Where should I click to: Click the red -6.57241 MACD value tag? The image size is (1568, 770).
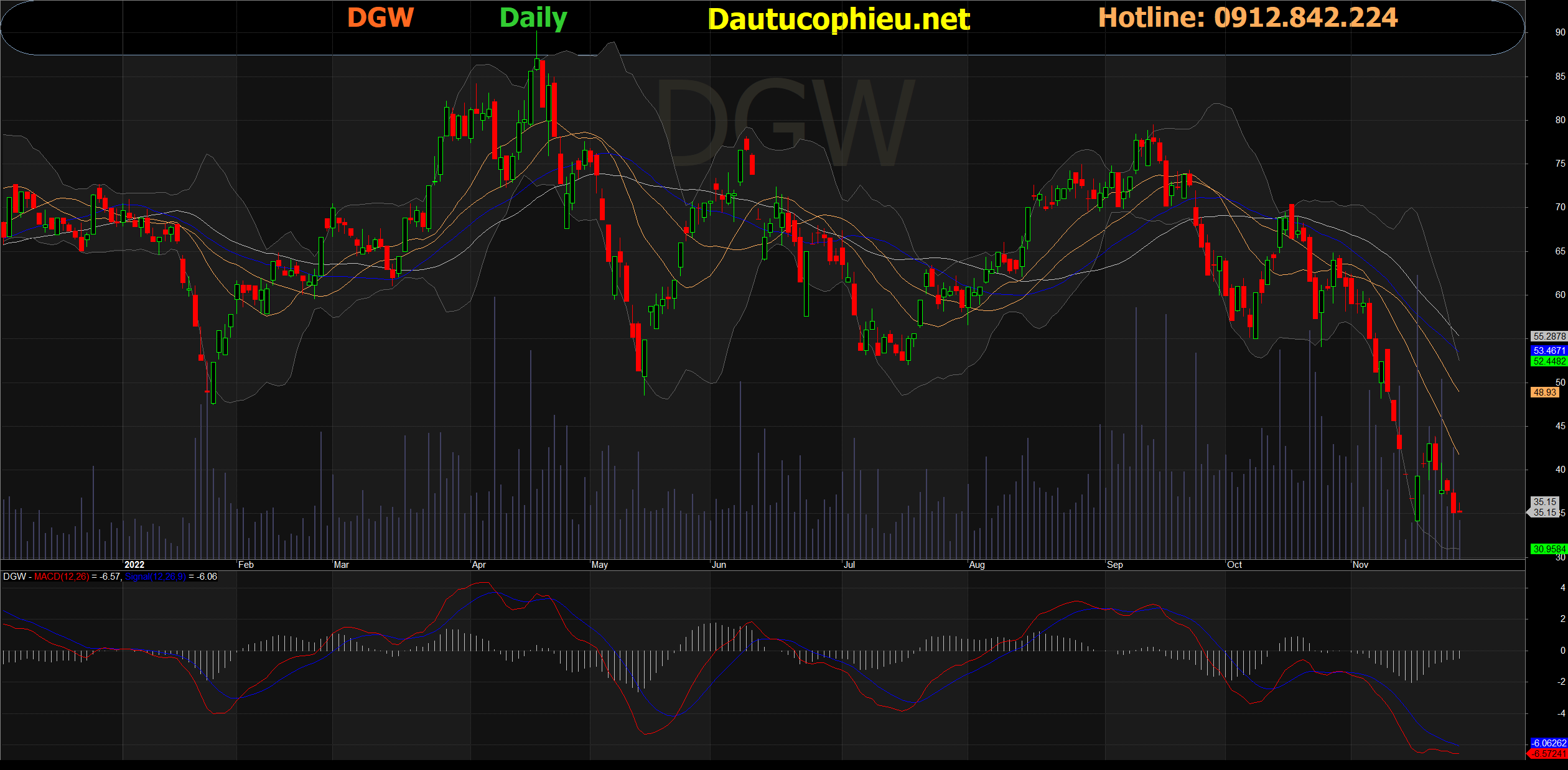coord(1549,754)
